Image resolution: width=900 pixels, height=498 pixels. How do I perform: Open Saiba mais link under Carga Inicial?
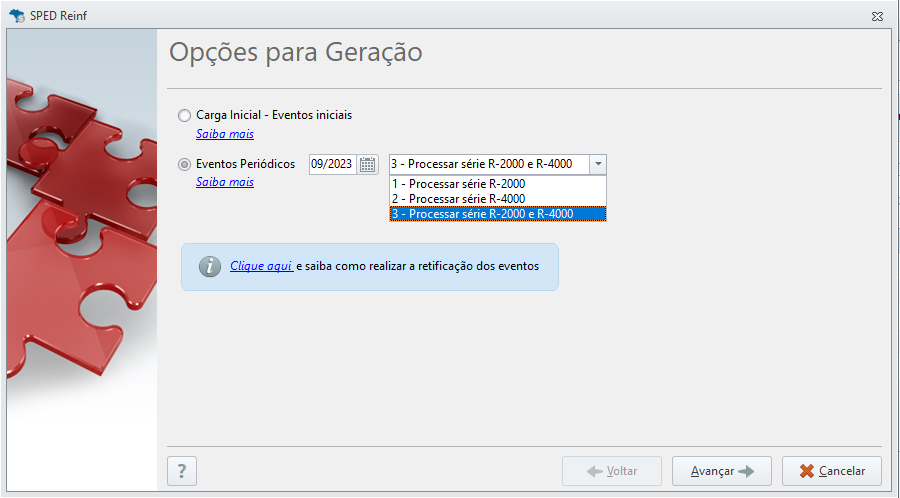pos(225,134)
